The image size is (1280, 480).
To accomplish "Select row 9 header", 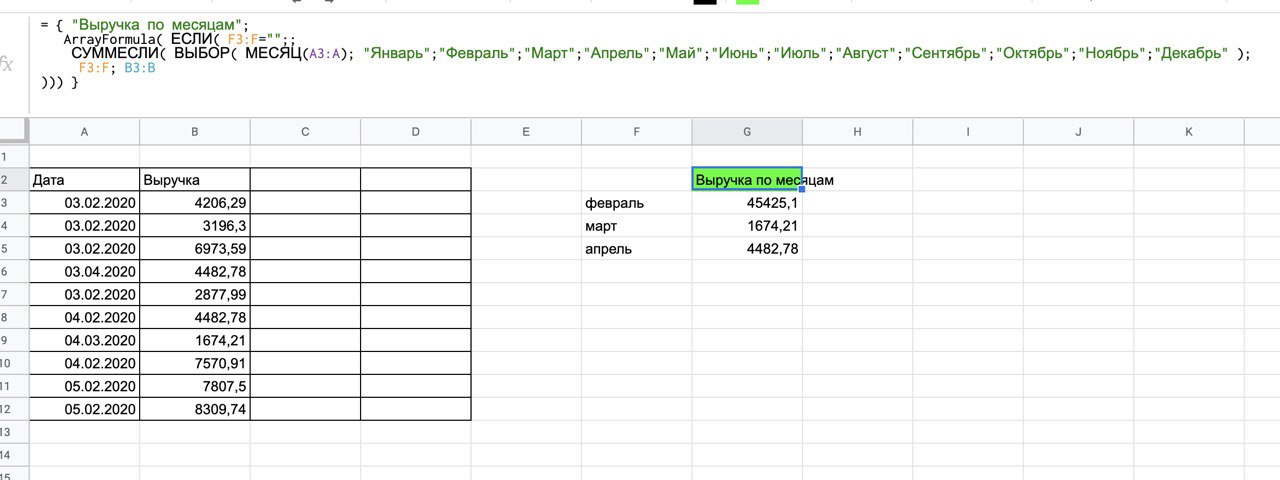I will click(x=14, y=341).
